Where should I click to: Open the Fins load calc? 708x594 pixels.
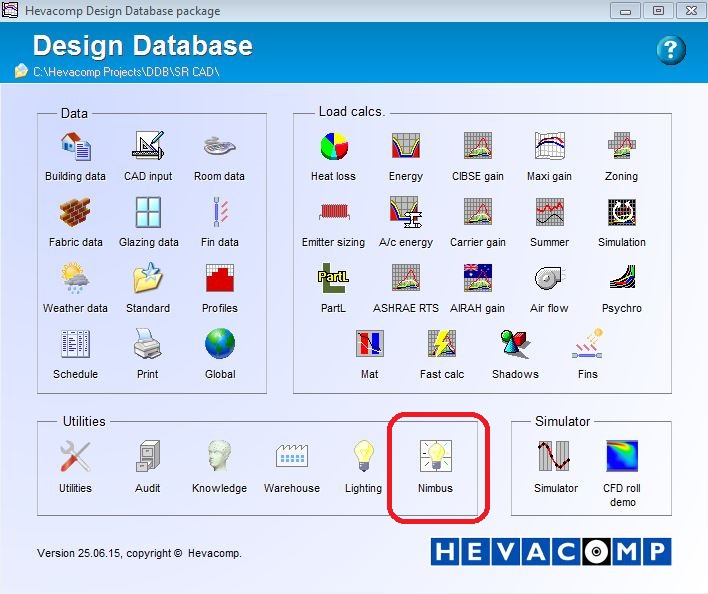(587, 343)
